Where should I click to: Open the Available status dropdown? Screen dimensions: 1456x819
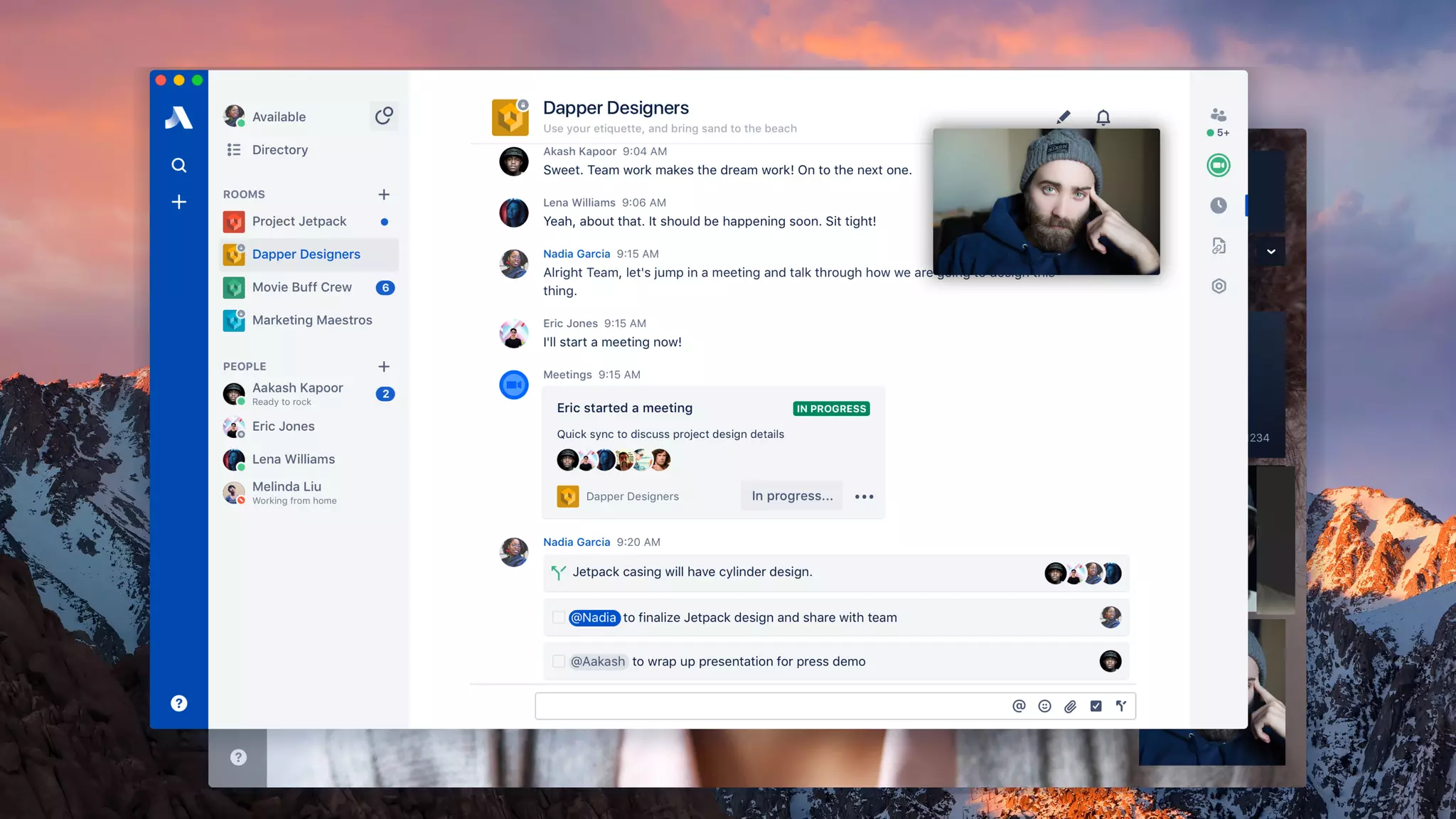pos(279,117)
